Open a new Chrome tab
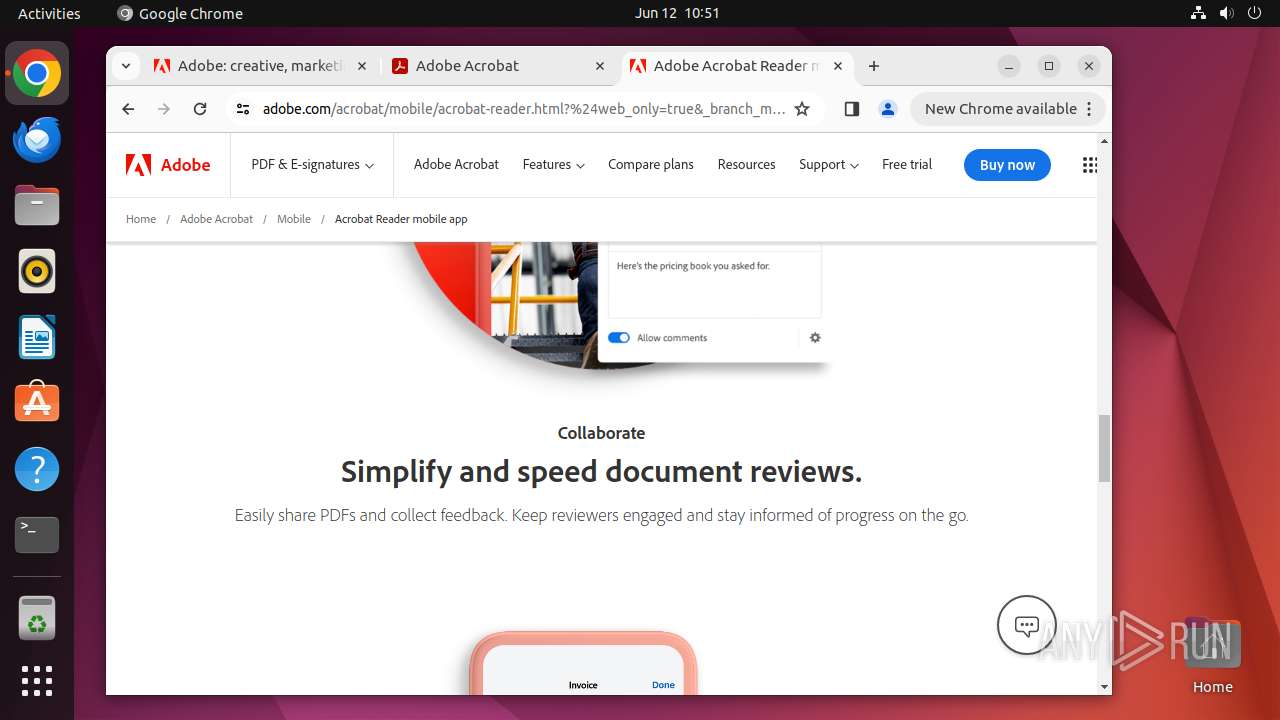This screenshot has width=1280, height=720. (874, 66)
